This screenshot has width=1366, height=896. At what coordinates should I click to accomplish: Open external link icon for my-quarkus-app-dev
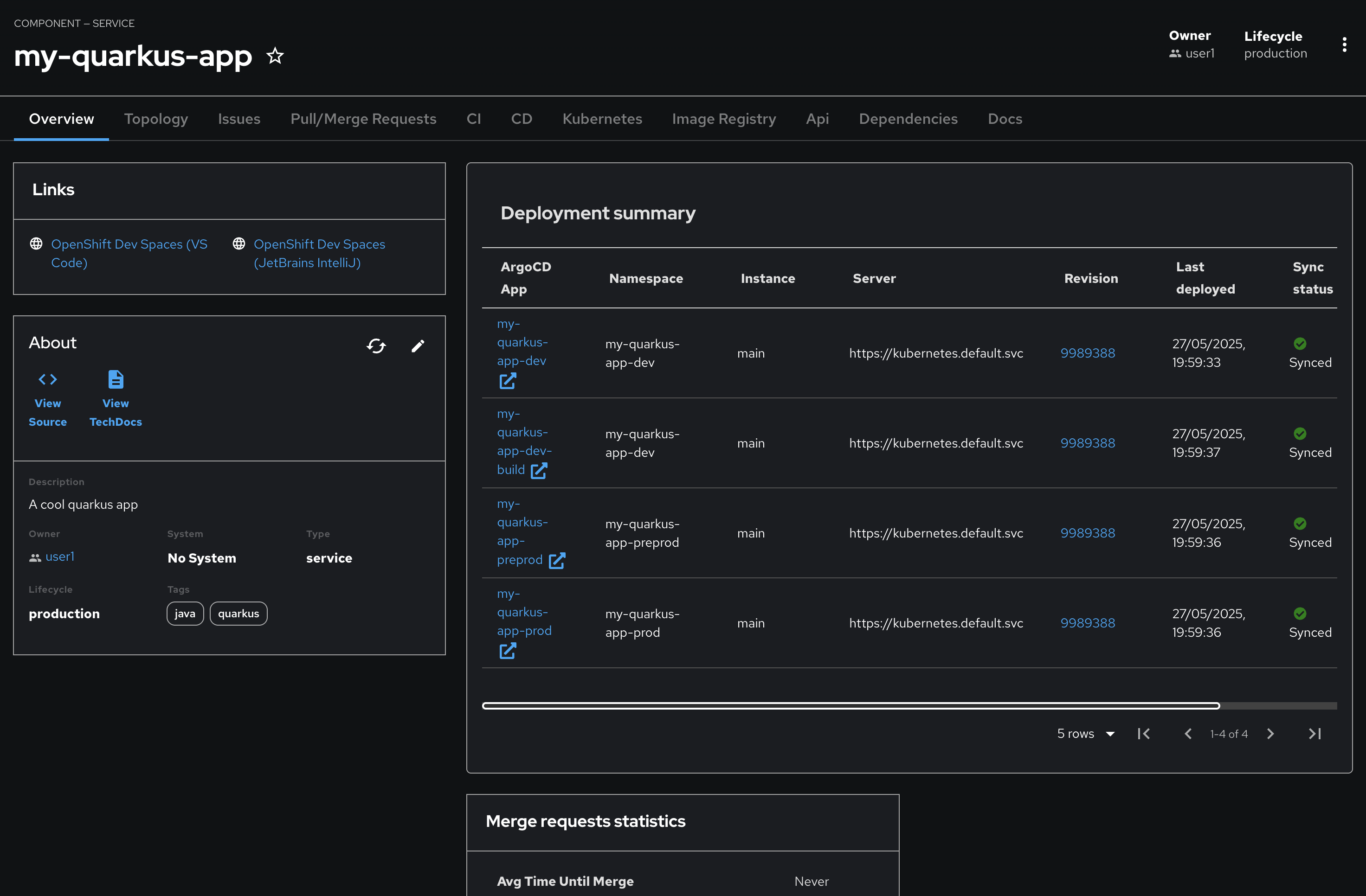(507, 381)
